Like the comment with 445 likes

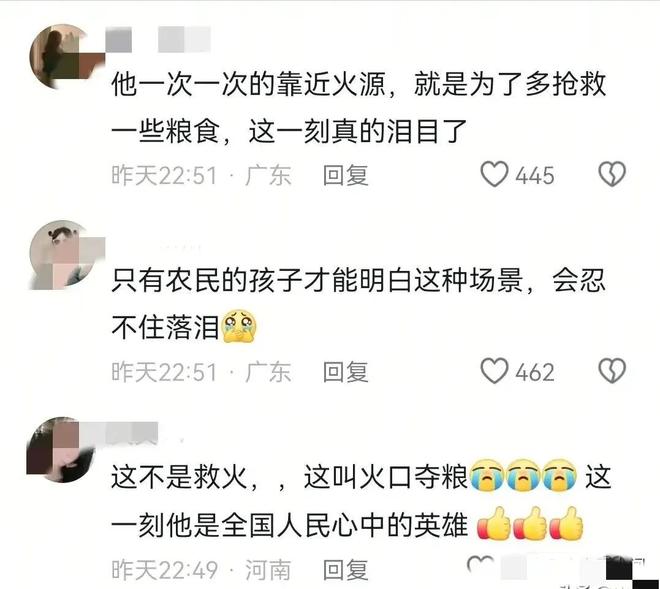pyautogui.click(x=494, y=174)
